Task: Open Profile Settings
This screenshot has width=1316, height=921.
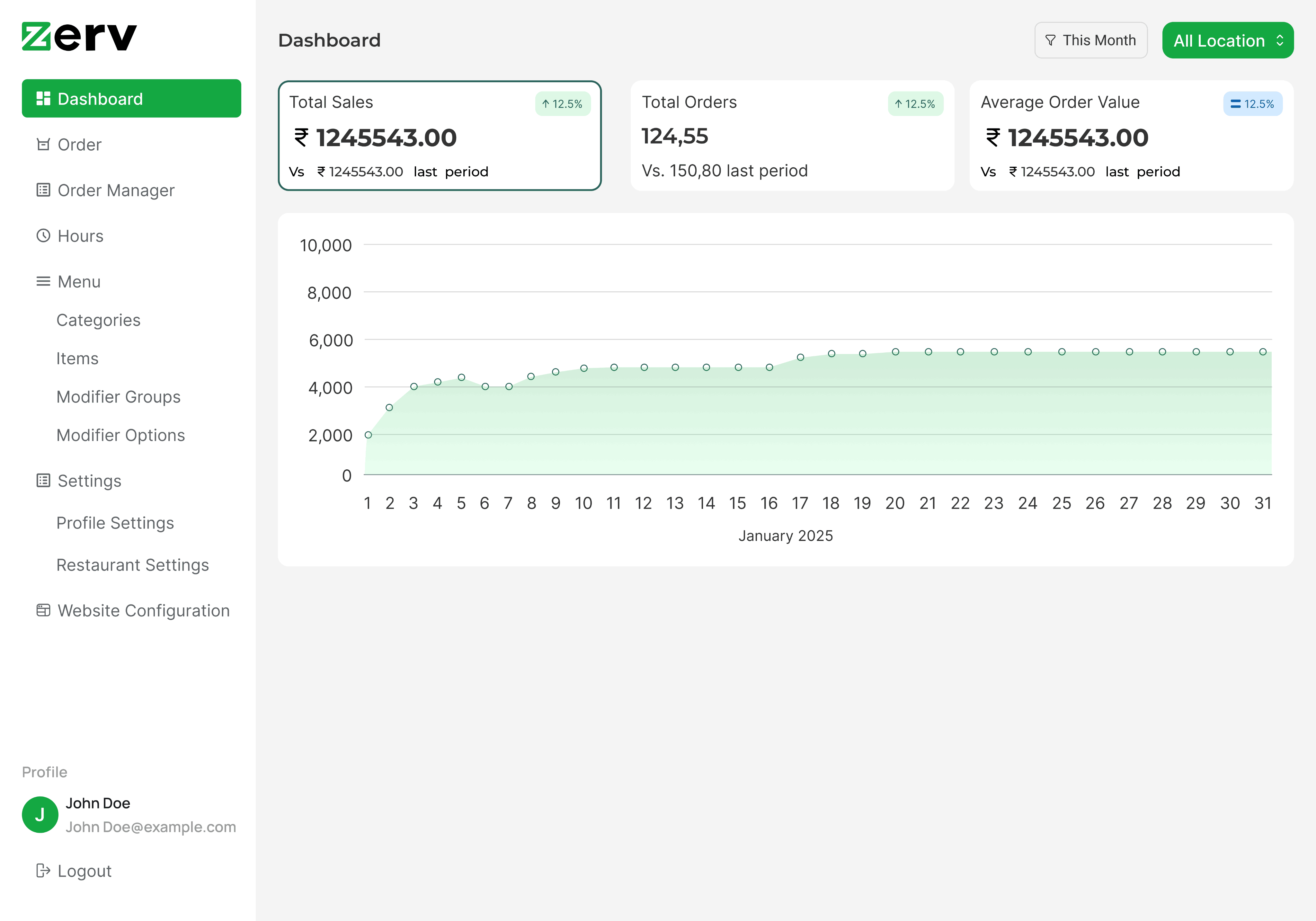Action: pyautogui.click(x=115, y=523)
